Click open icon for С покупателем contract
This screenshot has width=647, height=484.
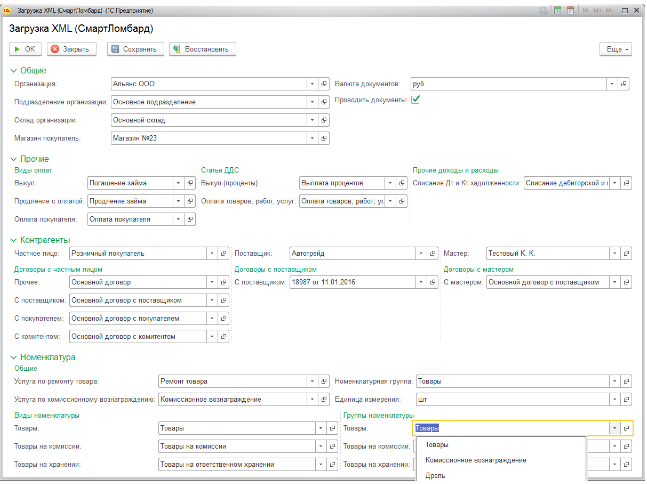tap(223, 319)
